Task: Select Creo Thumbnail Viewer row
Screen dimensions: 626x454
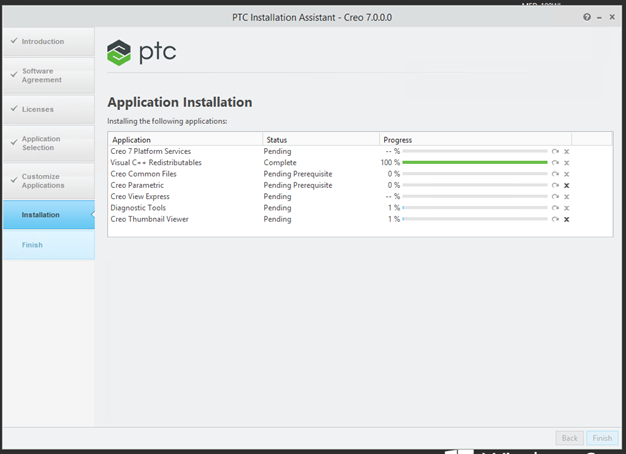Action: click(x=360, y=219)
